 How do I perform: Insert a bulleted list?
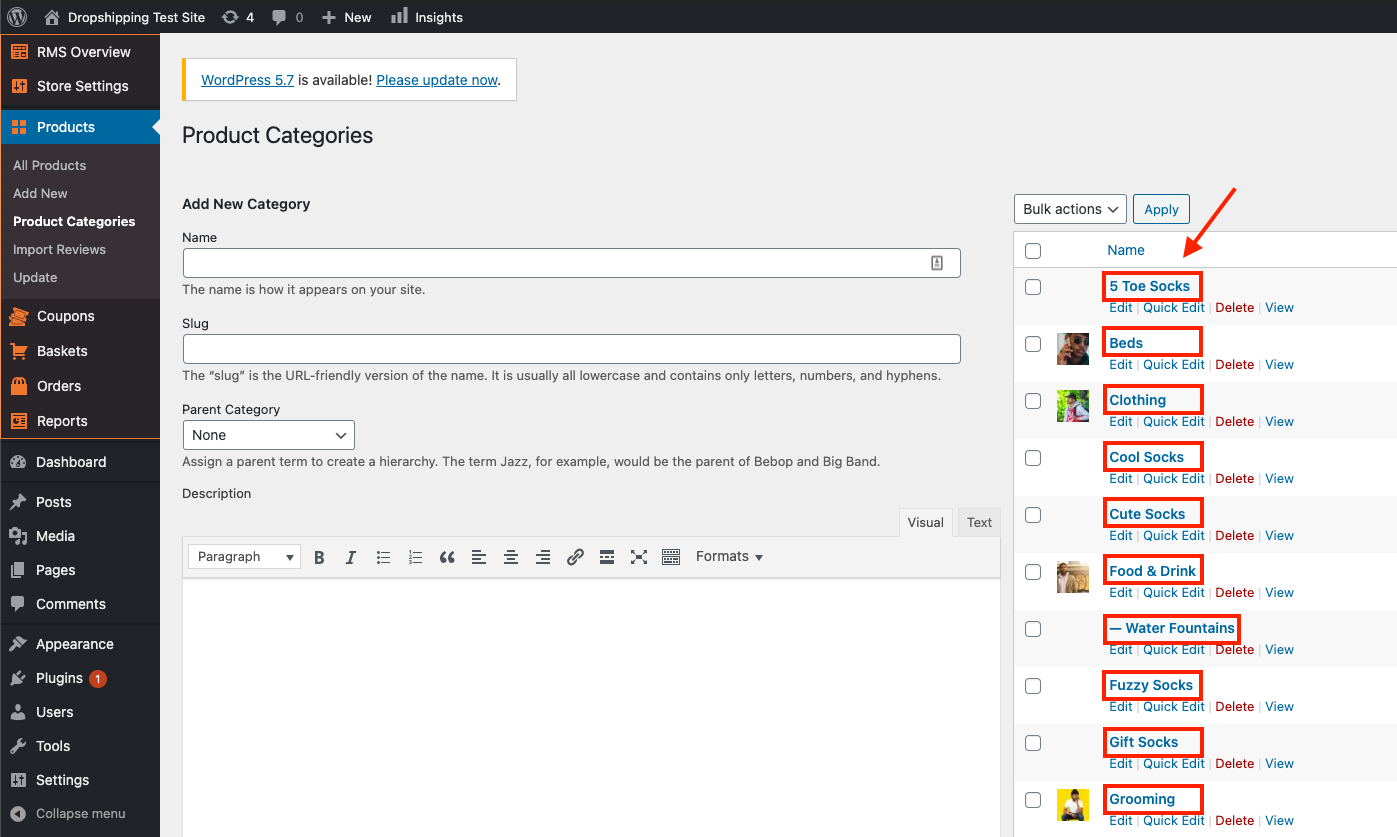383,557
